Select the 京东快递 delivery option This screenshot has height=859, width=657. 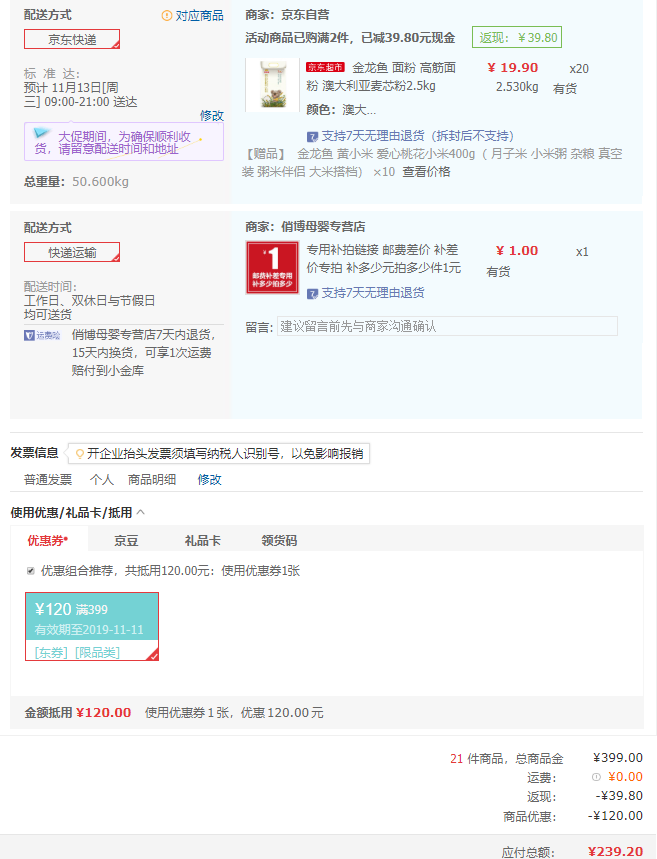[72, 39]
